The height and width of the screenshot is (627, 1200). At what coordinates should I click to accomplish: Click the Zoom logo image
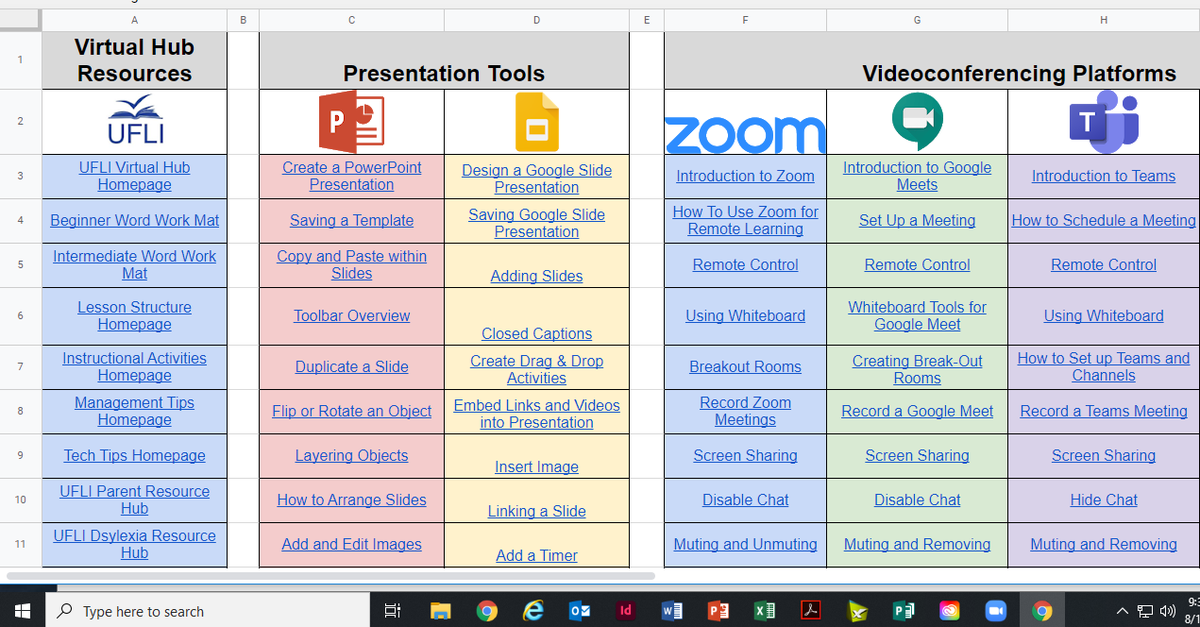click(745, 134)
